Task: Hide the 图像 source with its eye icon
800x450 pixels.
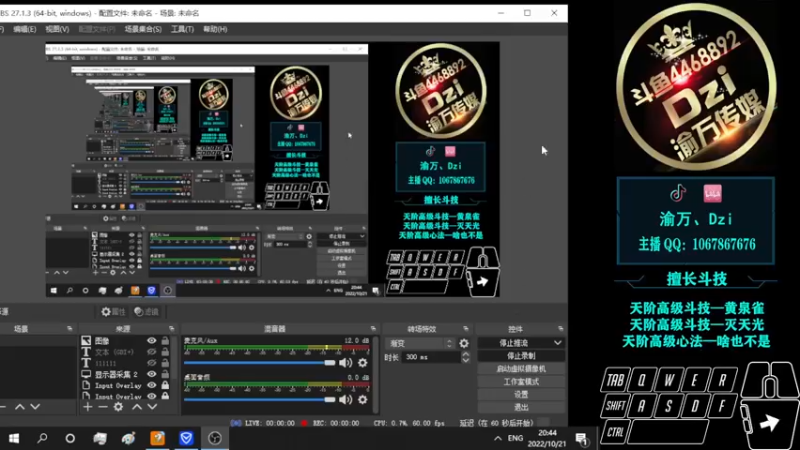Action: pyautogui.click(x=152, y=340)
